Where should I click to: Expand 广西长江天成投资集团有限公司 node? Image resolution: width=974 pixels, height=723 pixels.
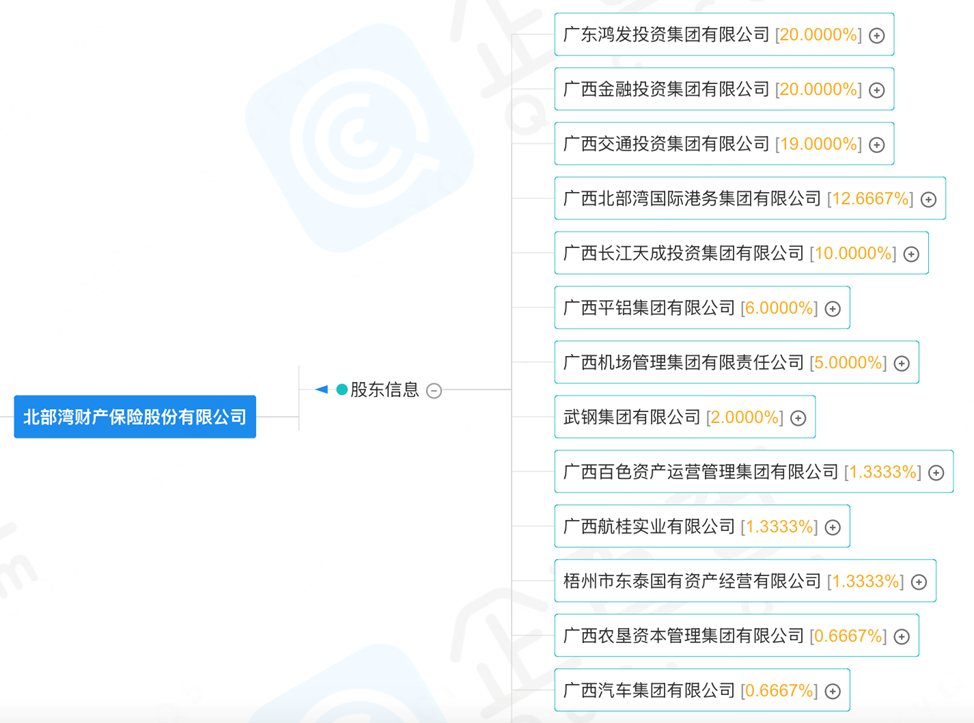click(911, 253)
